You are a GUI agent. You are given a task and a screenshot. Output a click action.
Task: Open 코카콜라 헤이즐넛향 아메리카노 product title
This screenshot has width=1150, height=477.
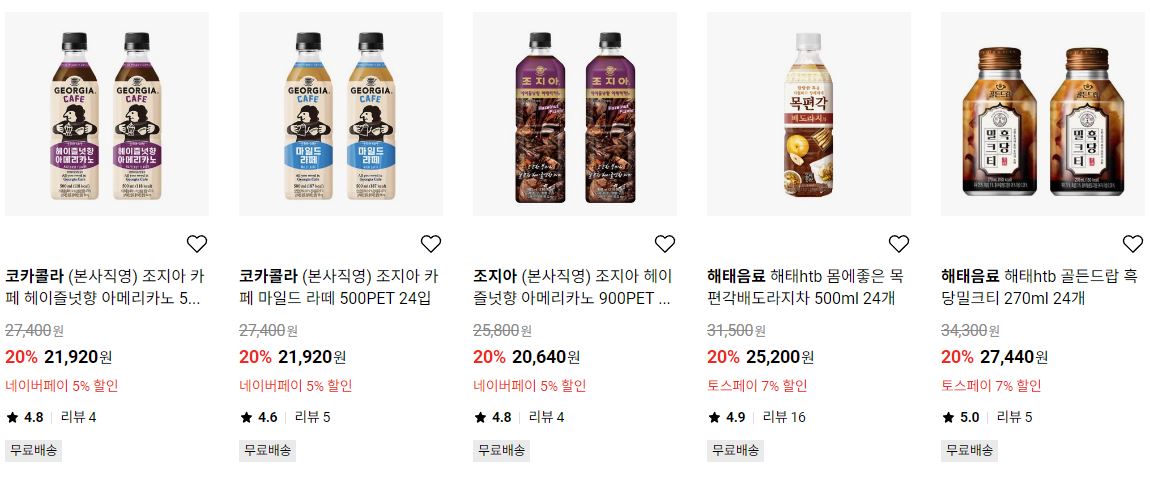[x=106, y=288]
